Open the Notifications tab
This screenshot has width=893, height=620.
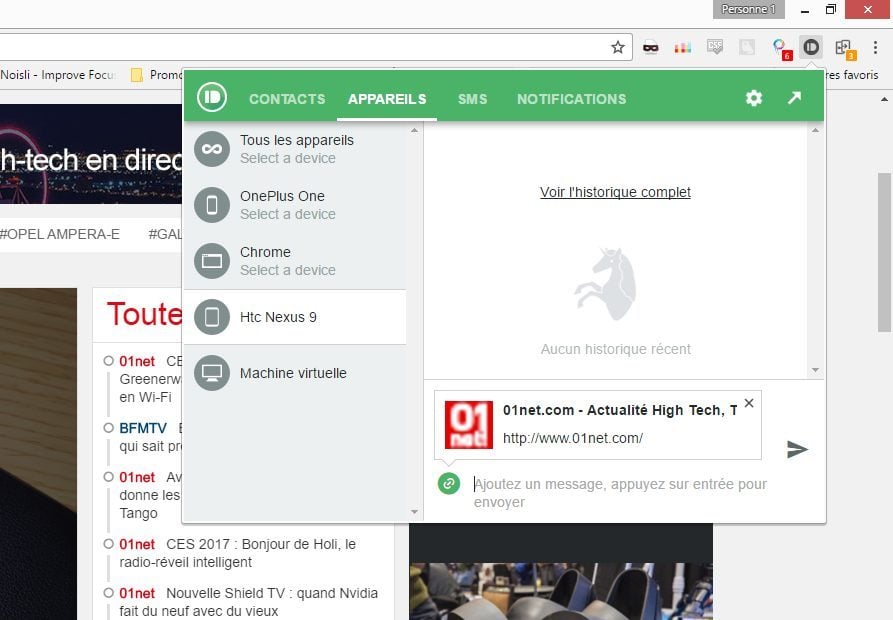571,99
